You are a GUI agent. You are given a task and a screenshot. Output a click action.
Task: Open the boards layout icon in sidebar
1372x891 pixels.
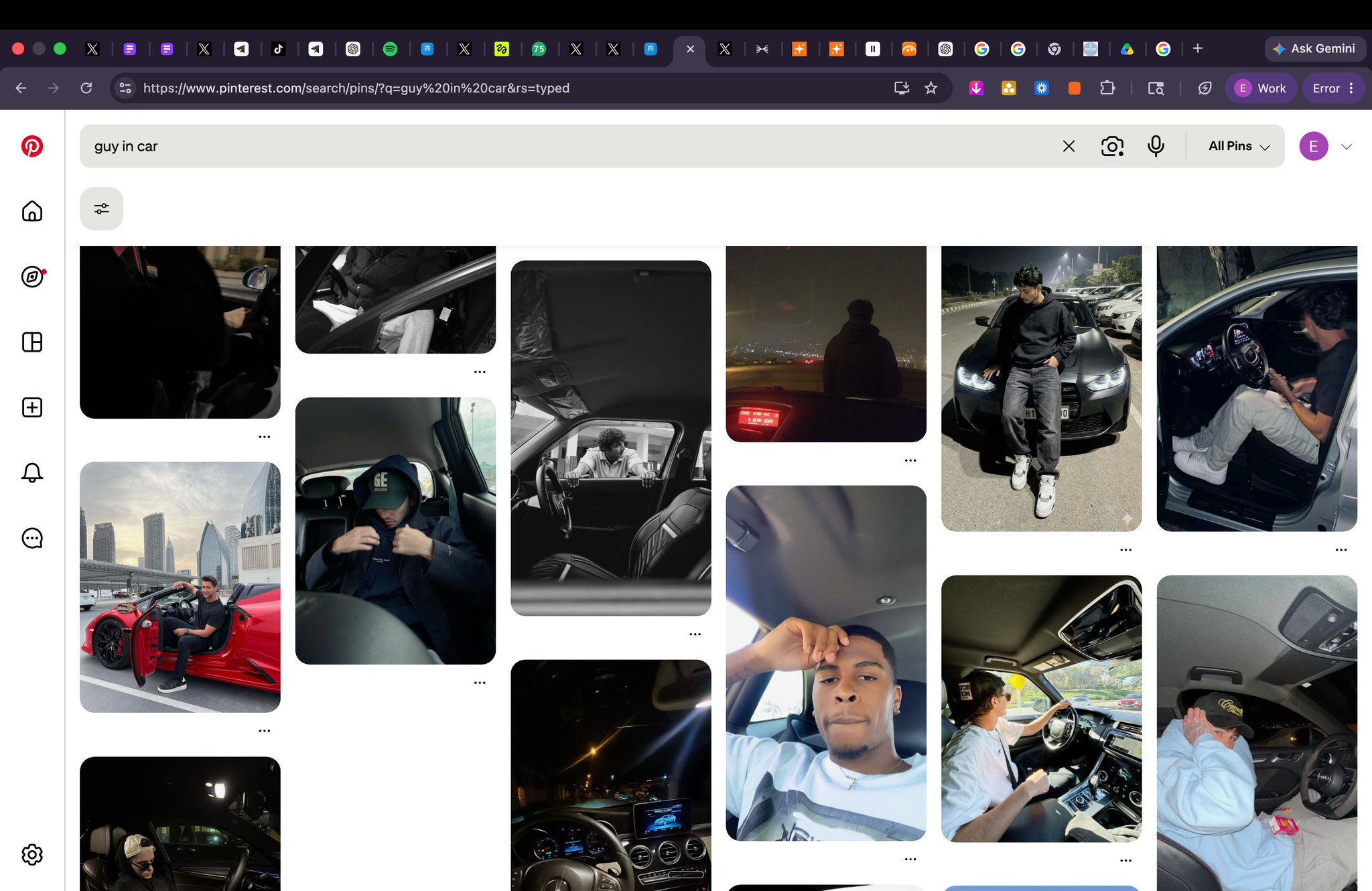pos(32,342)
